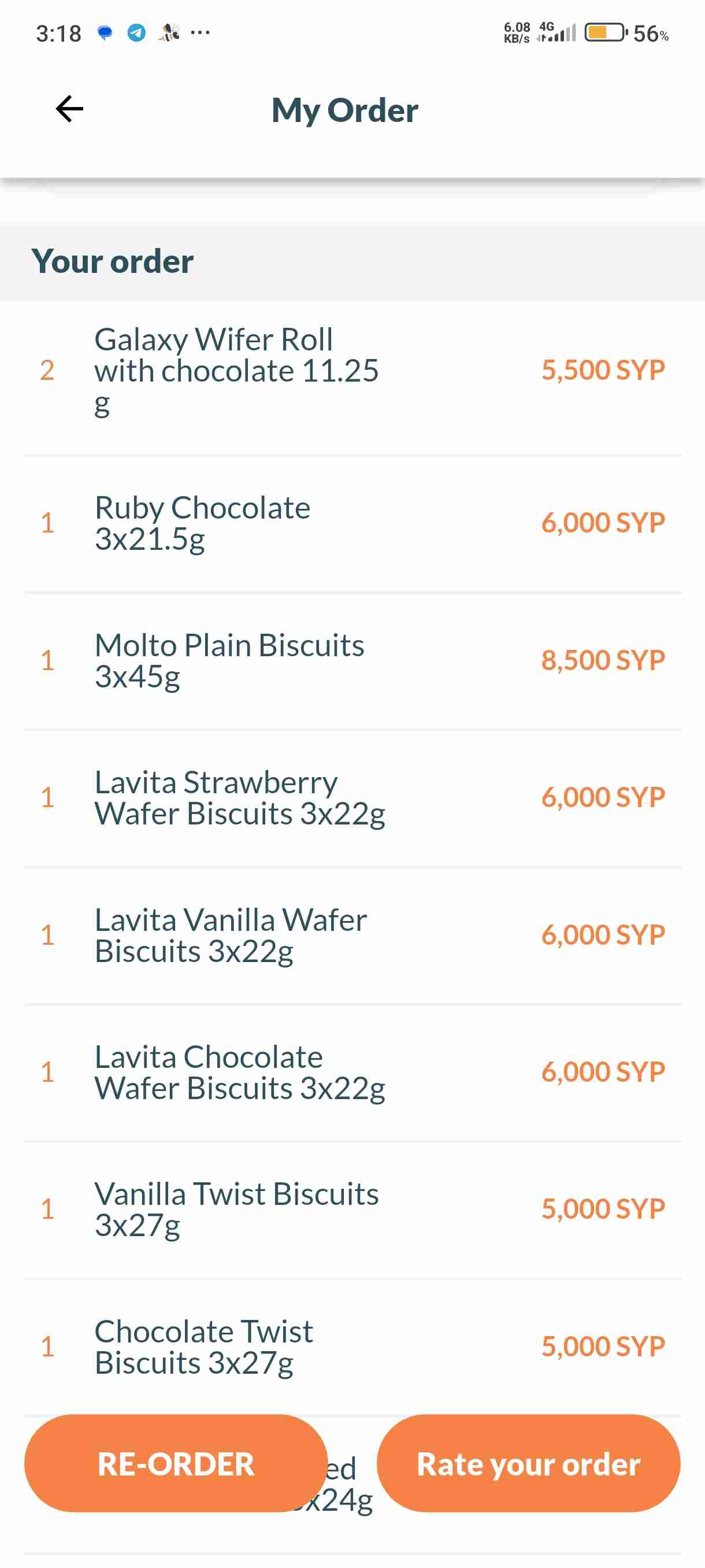Open Chocolate Twist Biscuits 3x27g
Image resolution: width=705 pixels, height=1568 pixels.
pyautogui.click(x=204, y=1347)
